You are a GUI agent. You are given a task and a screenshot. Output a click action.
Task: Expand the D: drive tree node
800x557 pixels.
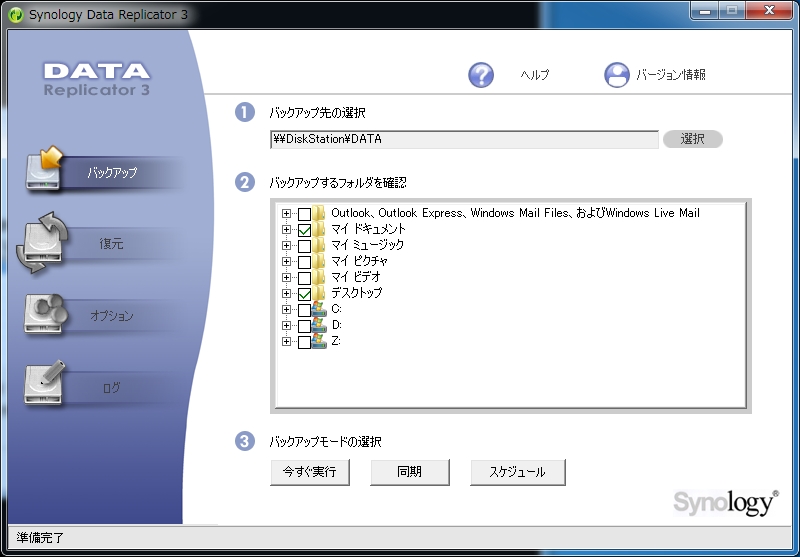click(286, 325)
